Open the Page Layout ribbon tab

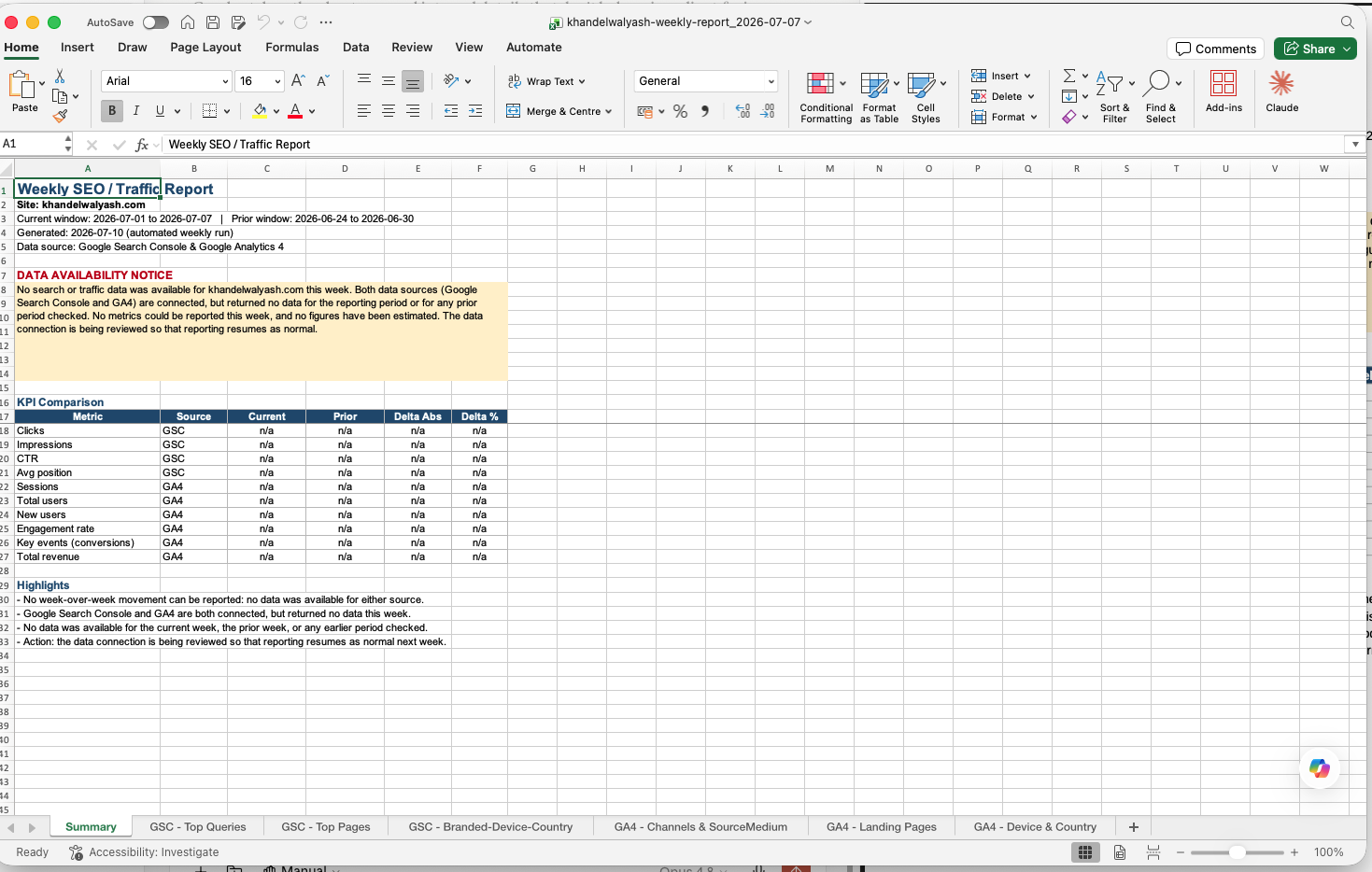(205, 48)
